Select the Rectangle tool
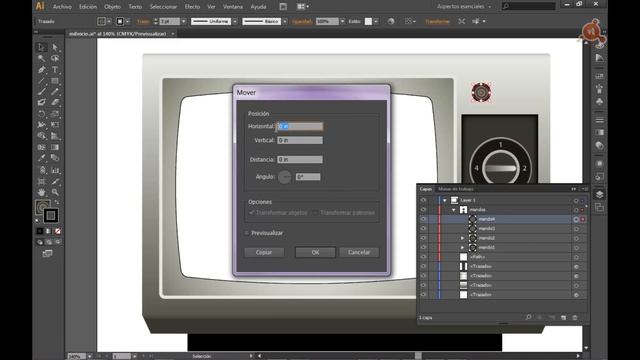The image size is (640, 360). click(x=55, y=81)
